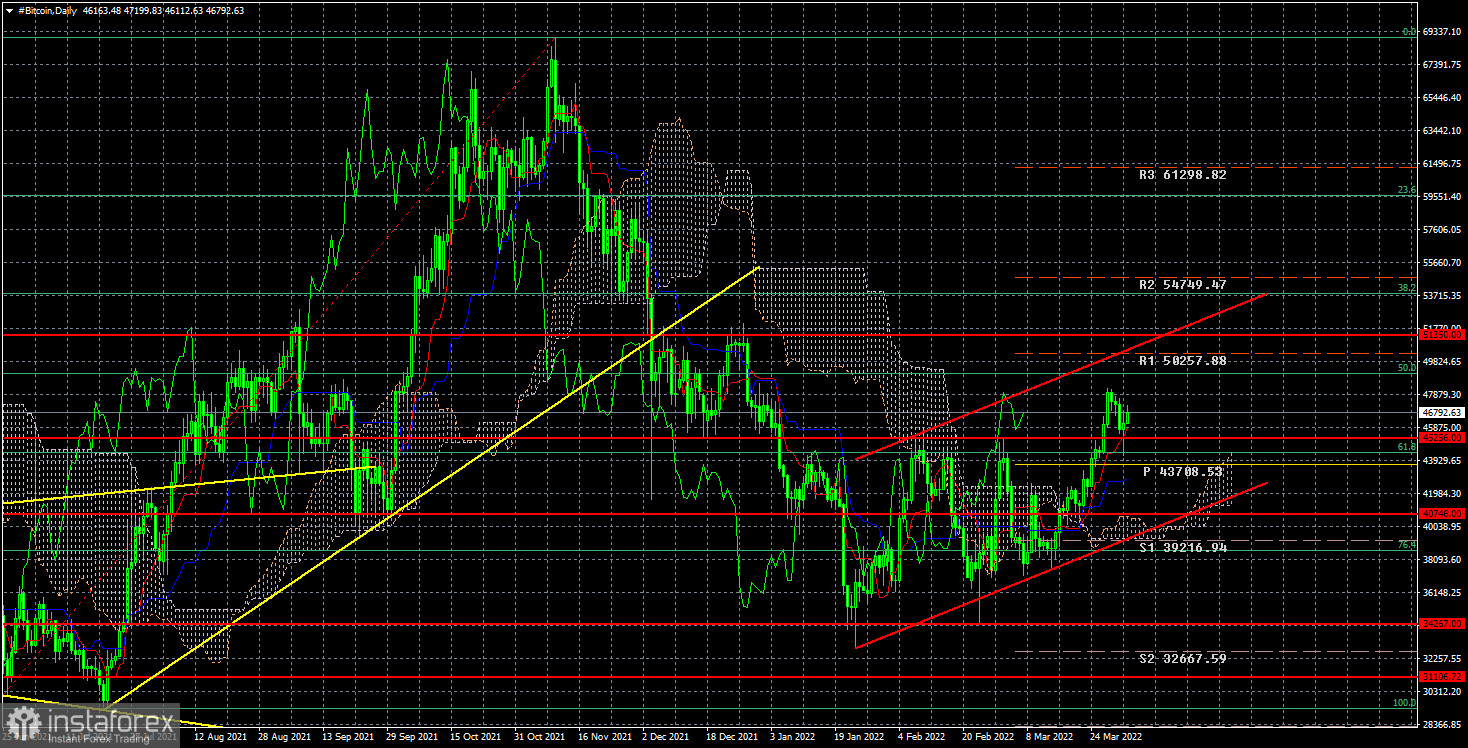Click the 36148.25 price axis value
Image resolution: width=1468 pixels, height=748 pixels.
[x=1443, y=593]
